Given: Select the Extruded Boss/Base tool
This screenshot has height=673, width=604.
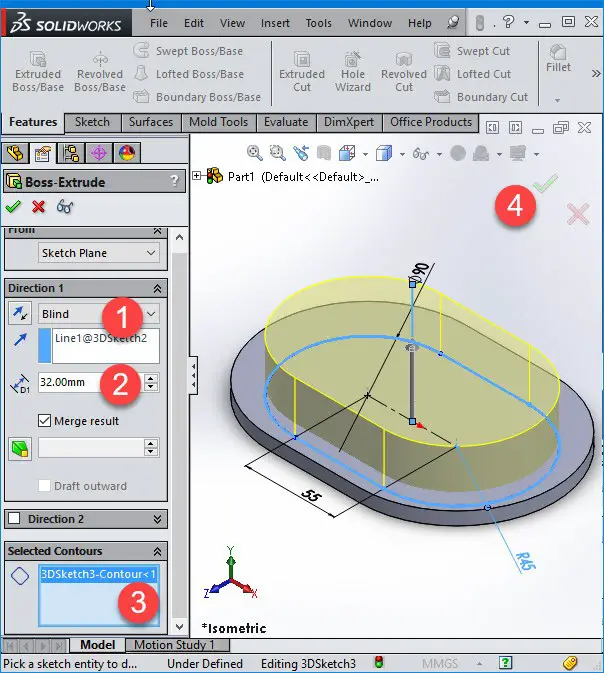Looking at the screenshot, I should [38, 72].
